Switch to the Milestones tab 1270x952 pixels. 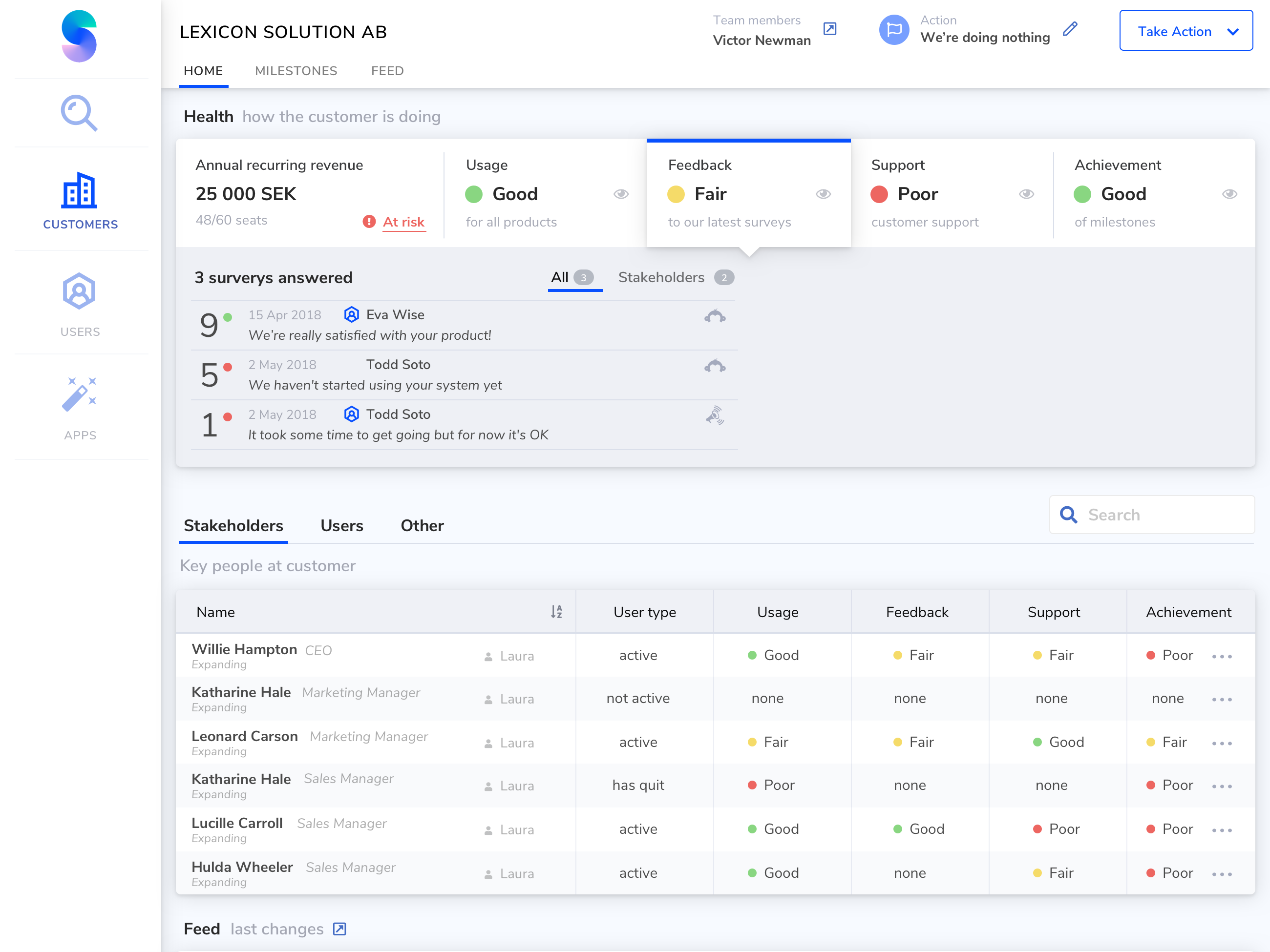pyautogui.click(x=296, y=71)
